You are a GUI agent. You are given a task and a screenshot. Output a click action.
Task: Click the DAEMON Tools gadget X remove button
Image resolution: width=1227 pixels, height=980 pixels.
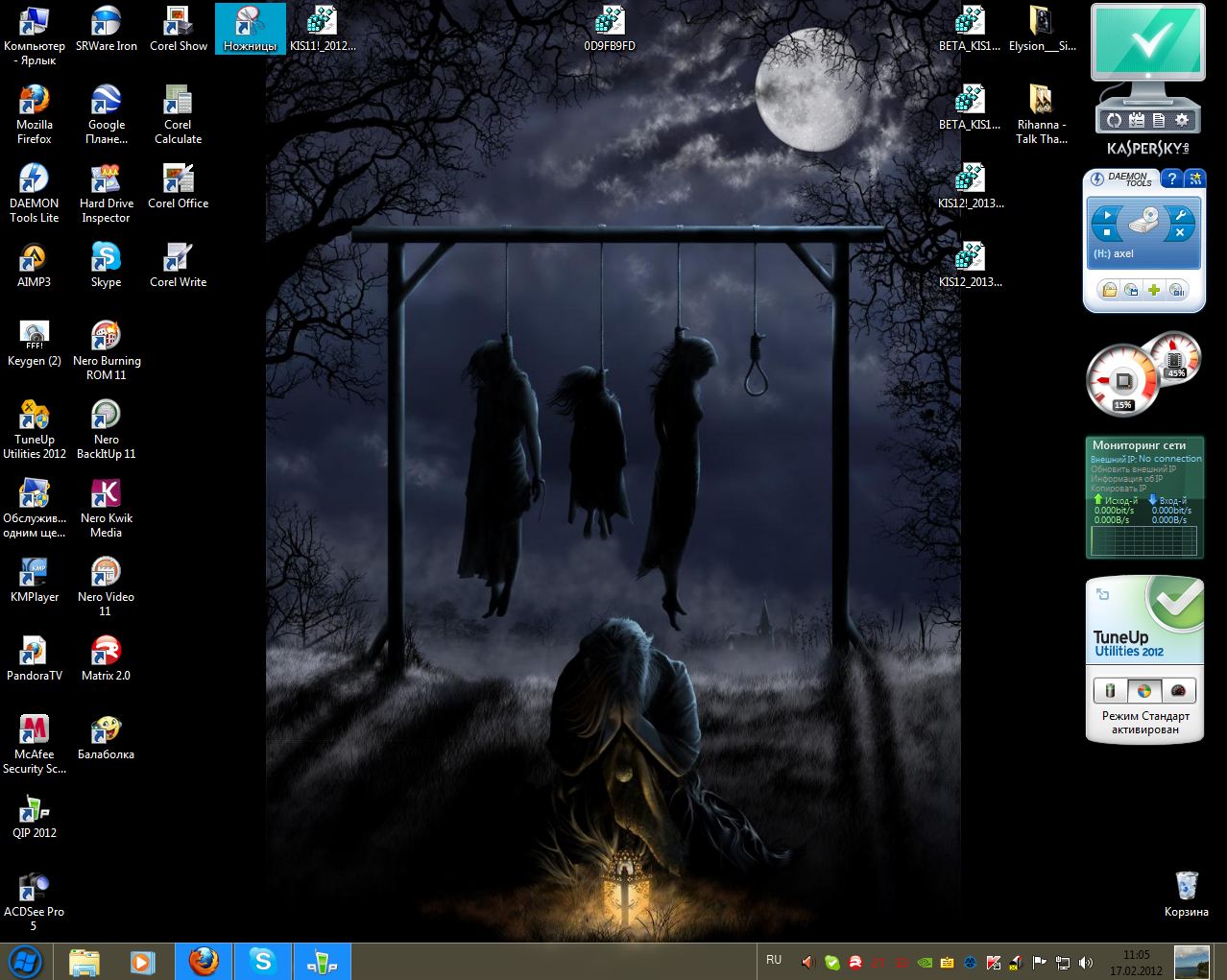coord(1182,233)
